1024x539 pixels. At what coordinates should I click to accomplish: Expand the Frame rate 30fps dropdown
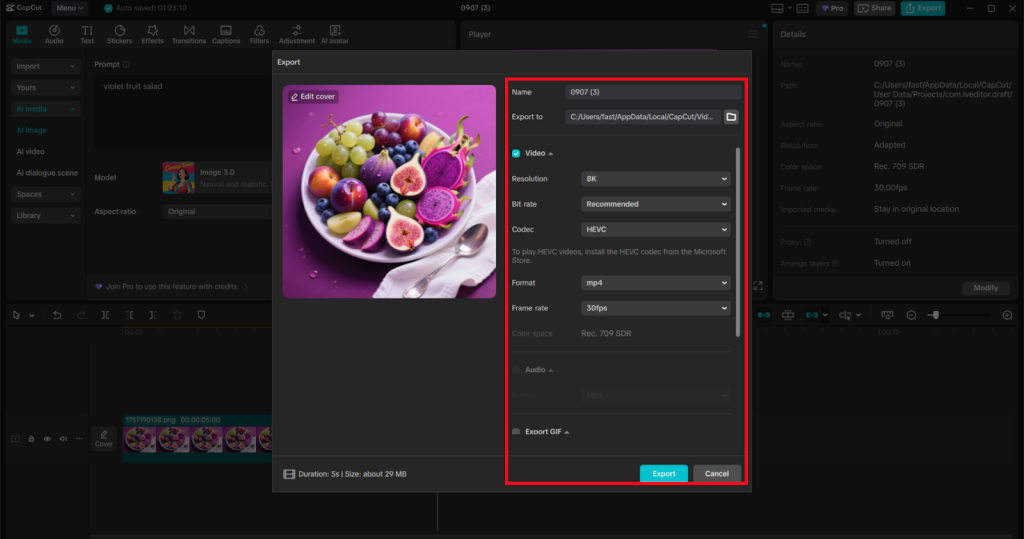click(656, 308)
